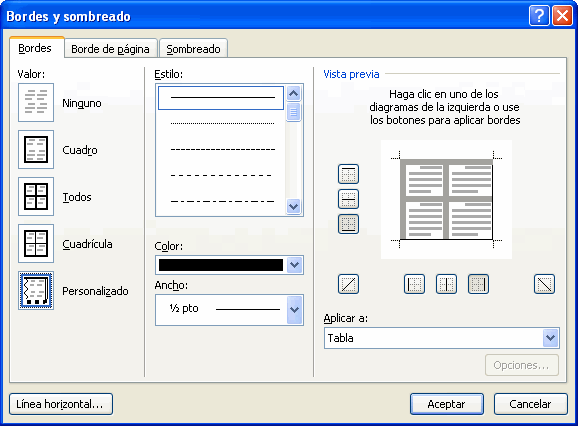Click the style list scrollbar thumb
Screen dimensions: 578x426
(293, 112)
